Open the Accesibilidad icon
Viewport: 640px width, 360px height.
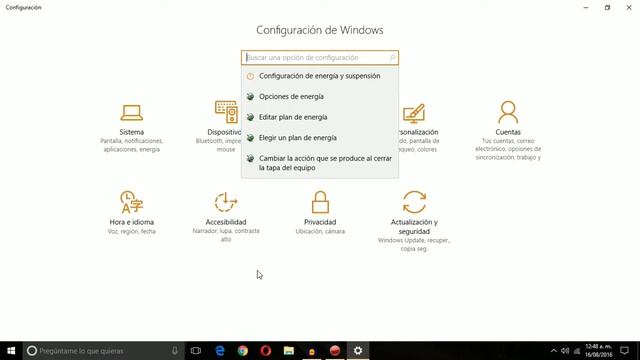(226, 202)
